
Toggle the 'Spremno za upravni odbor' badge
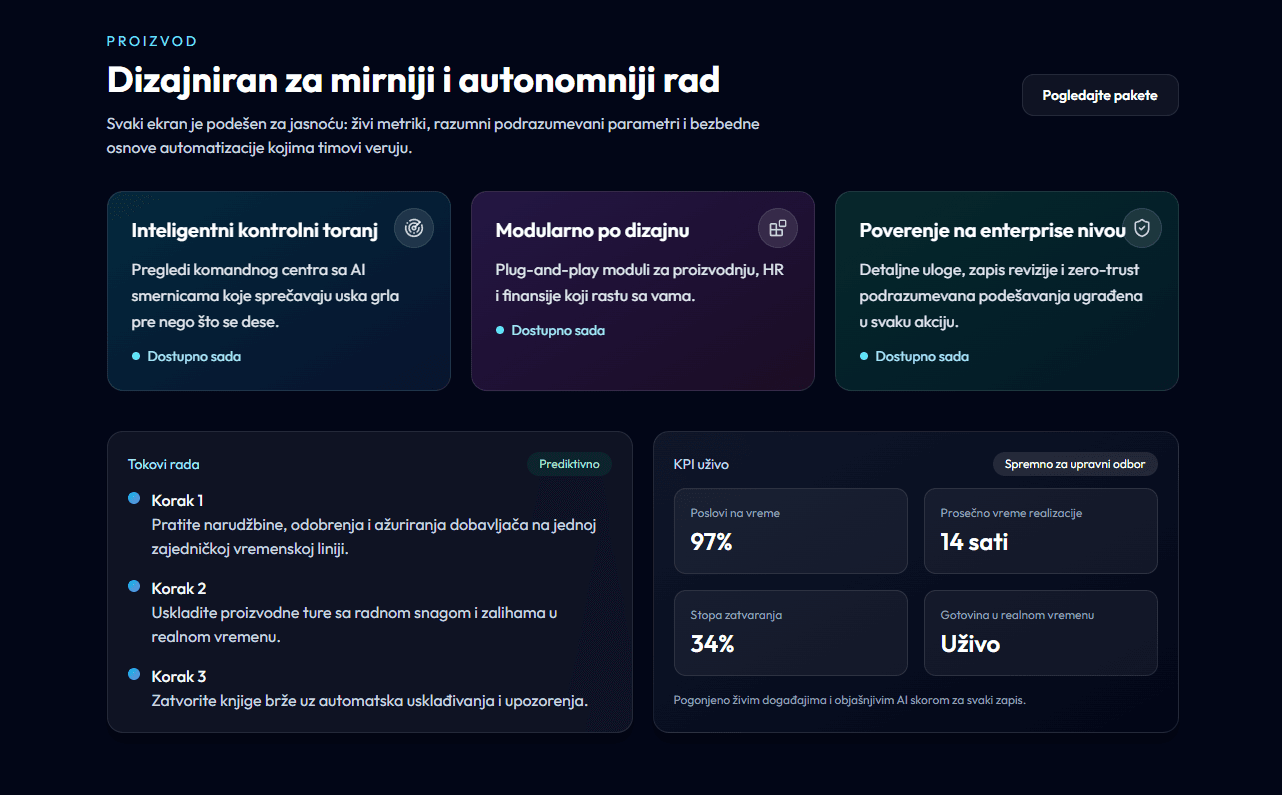point(1075,463)
